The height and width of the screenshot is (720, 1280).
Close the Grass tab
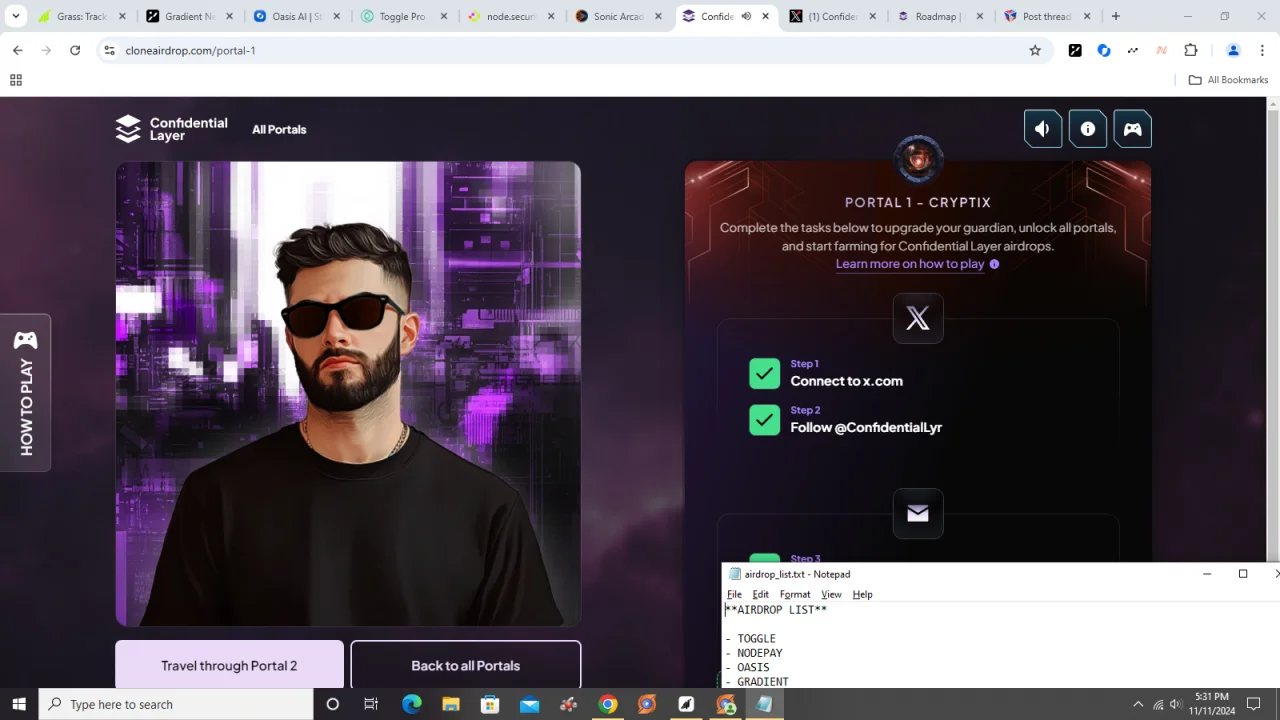click(x=122, y=16)
